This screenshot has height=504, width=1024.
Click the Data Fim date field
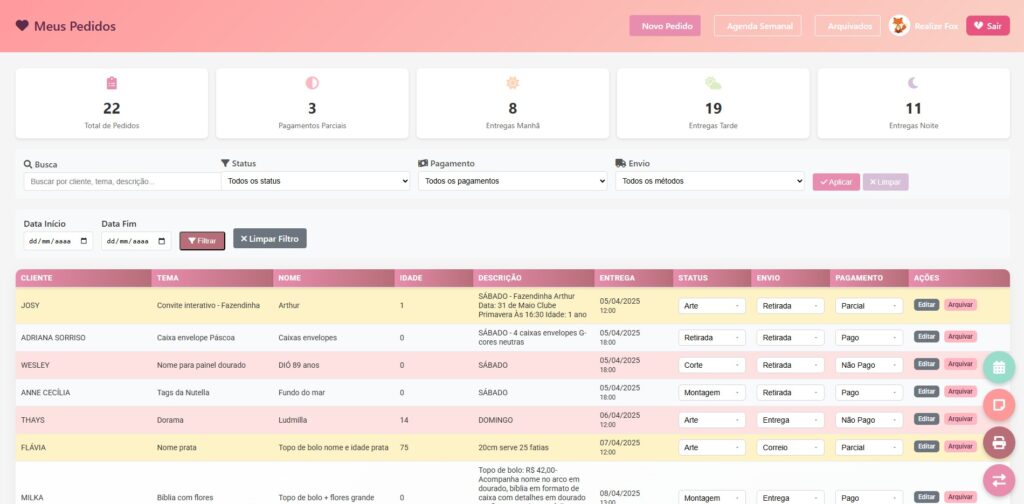point(136,241)
